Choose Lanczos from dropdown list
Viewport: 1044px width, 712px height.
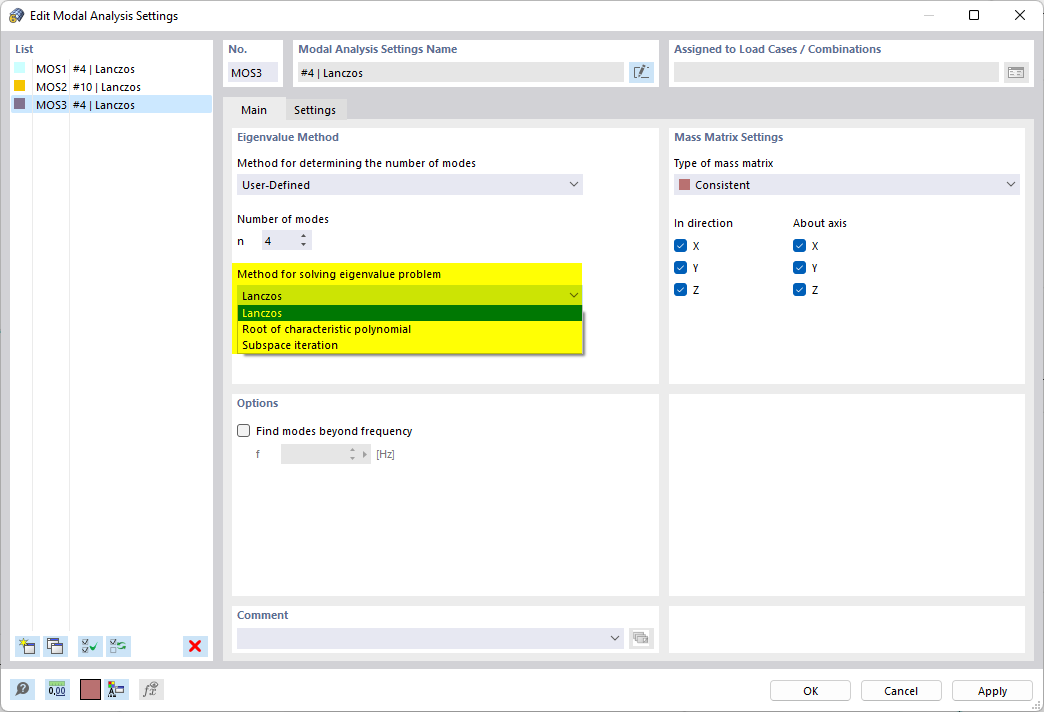(x=409, y=313)
